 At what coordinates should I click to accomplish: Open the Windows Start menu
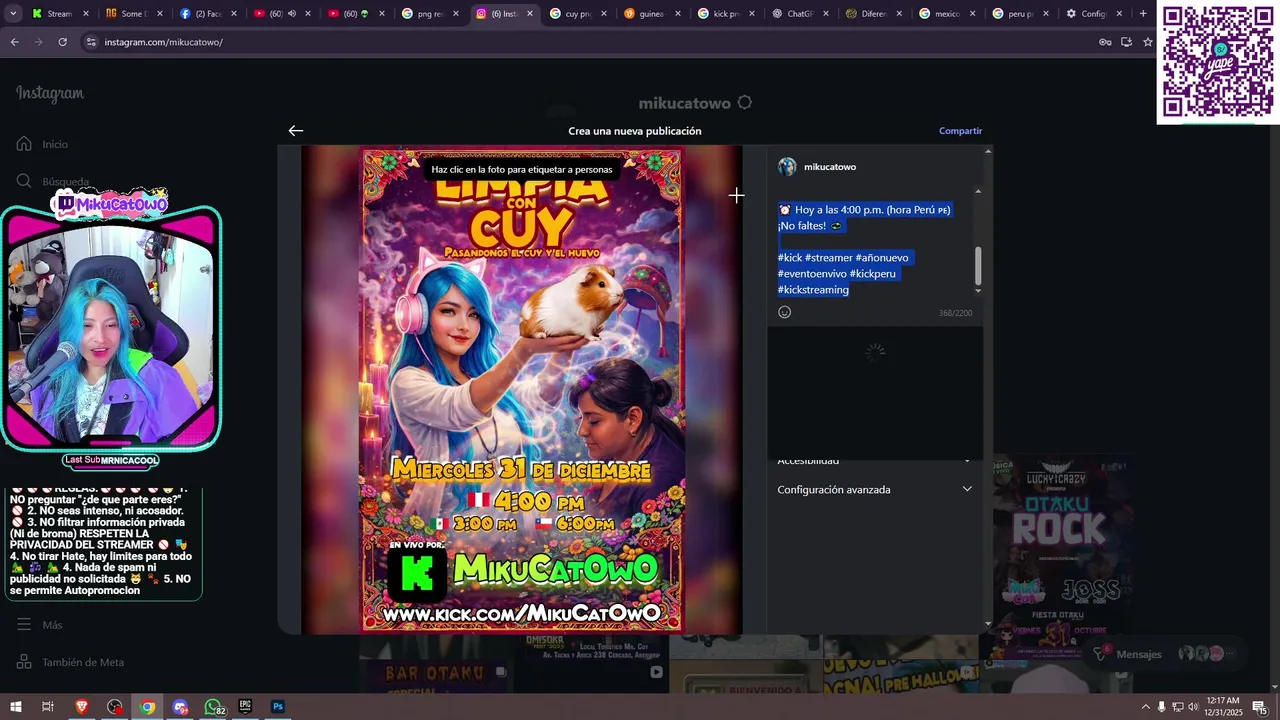(15, 707)
